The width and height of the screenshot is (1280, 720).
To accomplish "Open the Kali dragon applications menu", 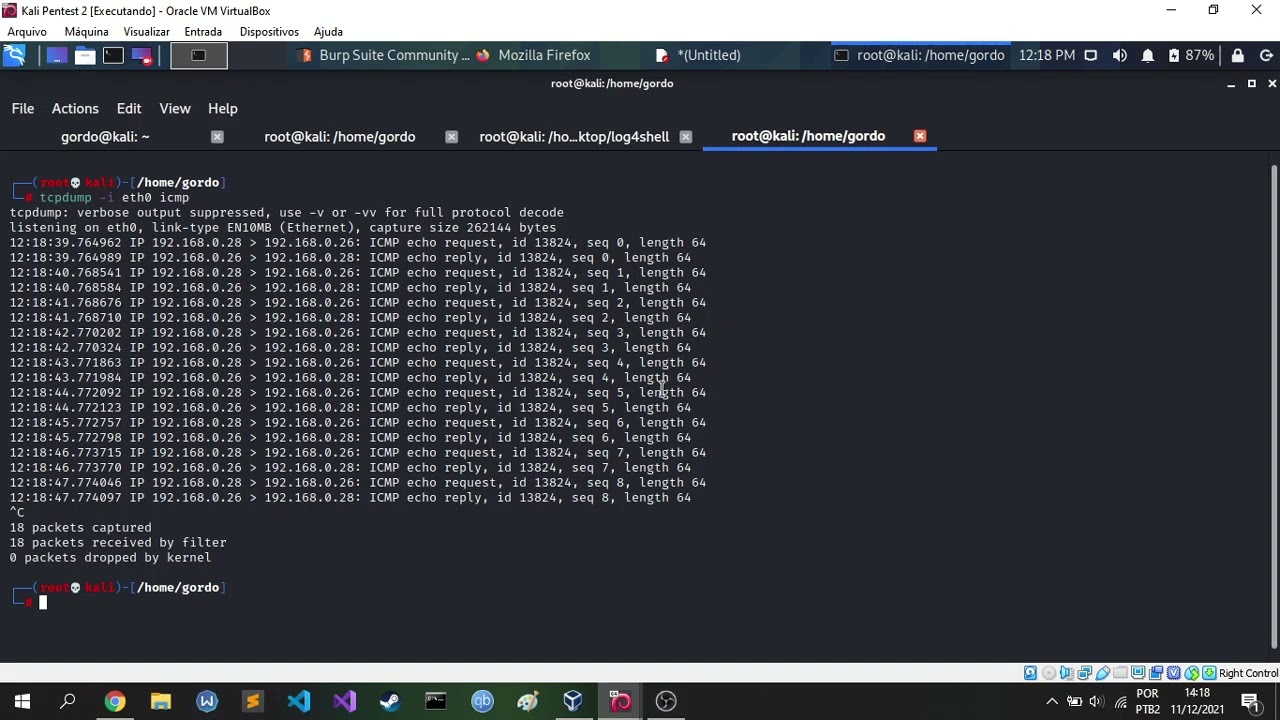I will point(14,56).
